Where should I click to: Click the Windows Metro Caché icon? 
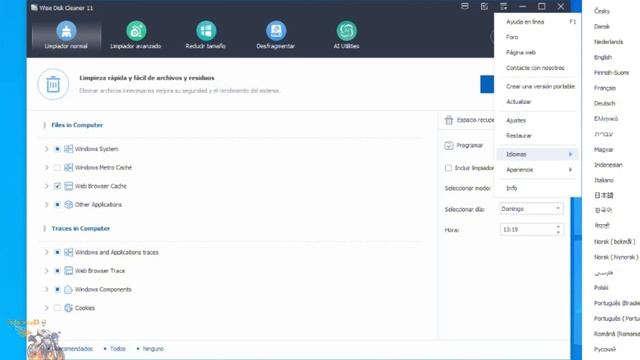pyautogui.click(x=68, y=167)
